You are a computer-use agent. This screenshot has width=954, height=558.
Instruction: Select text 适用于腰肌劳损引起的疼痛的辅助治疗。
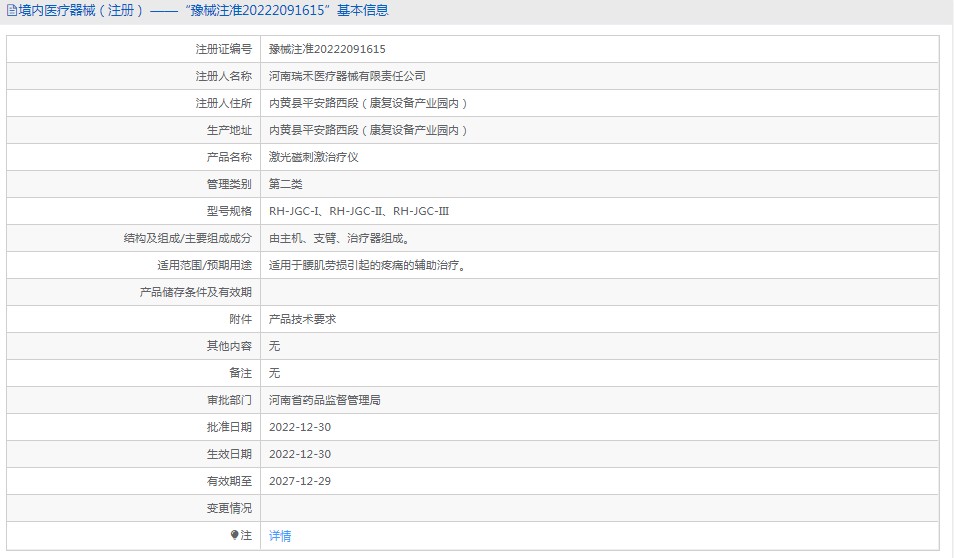[x=369, y=265]
